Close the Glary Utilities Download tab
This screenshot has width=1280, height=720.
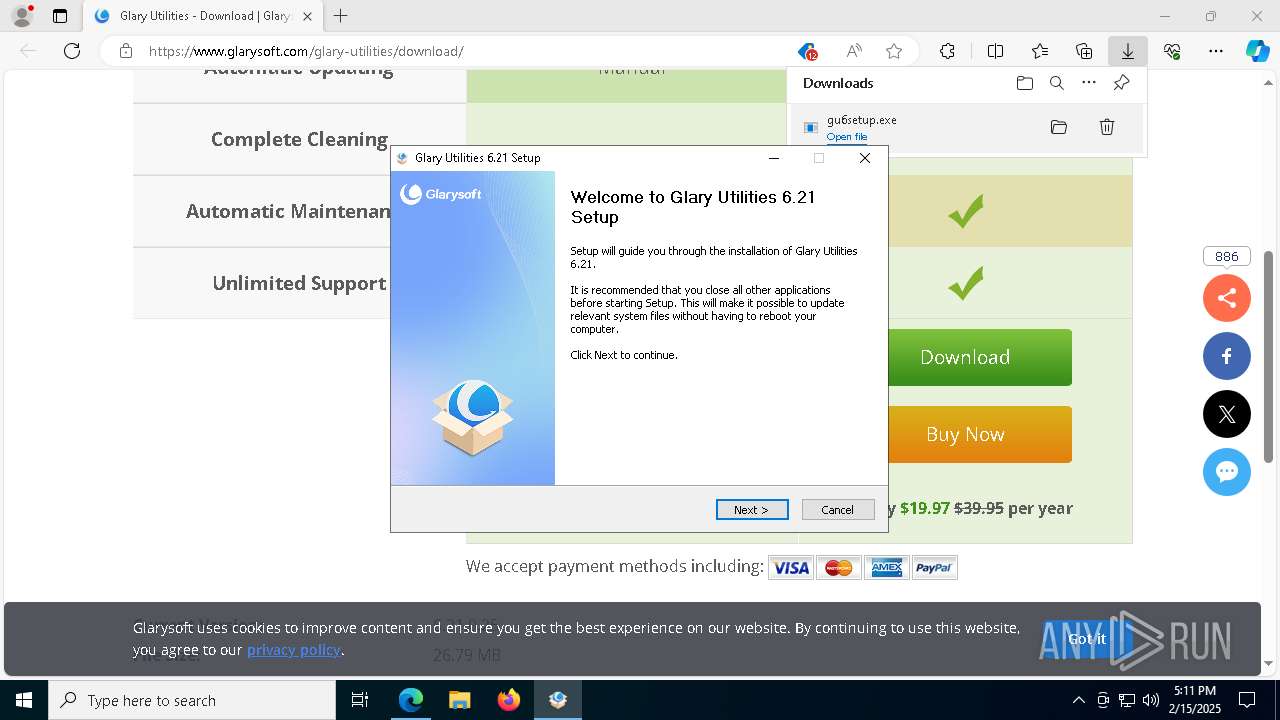click(x=307, y=16)
